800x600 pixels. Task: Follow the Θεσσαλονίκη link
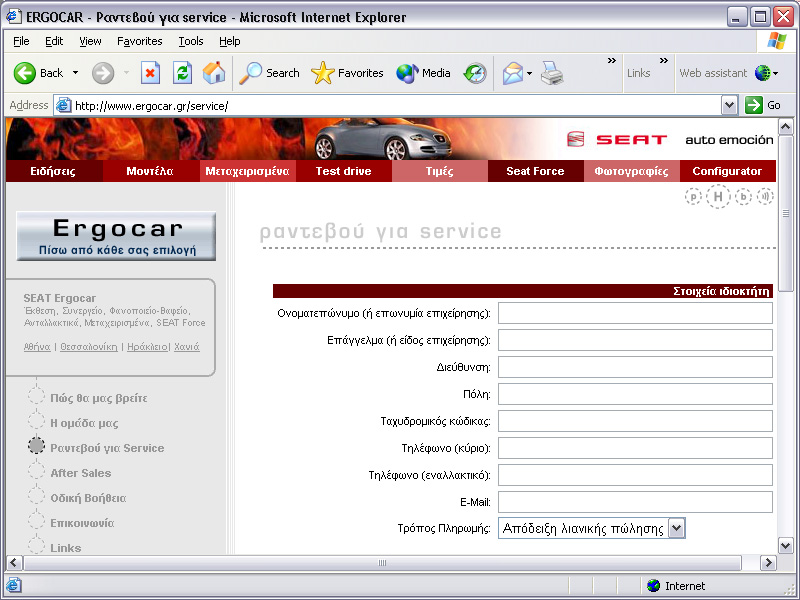[89, 347]
